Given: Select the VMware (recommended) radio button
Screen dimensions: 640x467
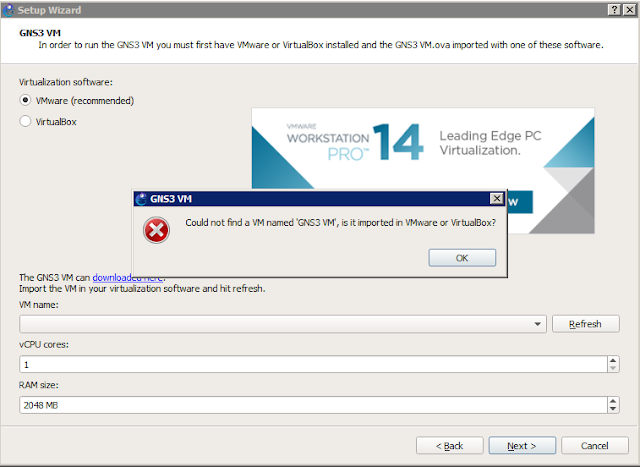Looking at the screenshot, I should click(x=25, y=100).
